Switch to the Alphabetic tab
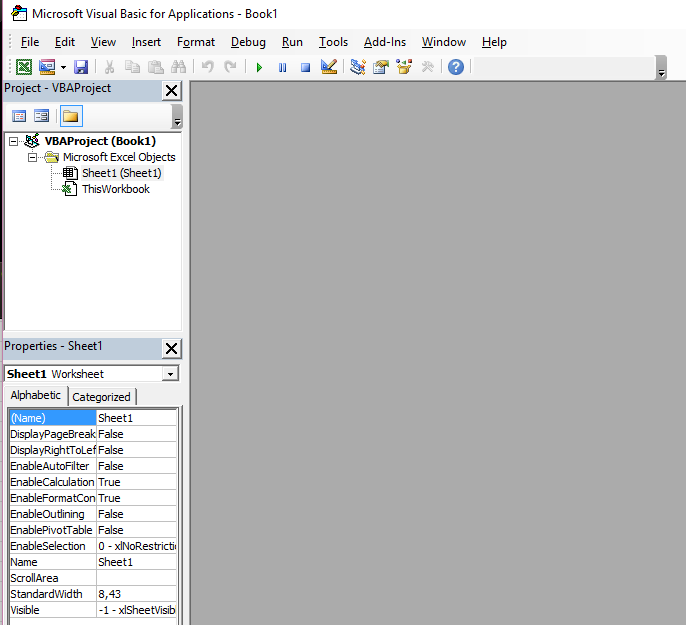Viewport: 686px width, 625px height. (35, 395)
